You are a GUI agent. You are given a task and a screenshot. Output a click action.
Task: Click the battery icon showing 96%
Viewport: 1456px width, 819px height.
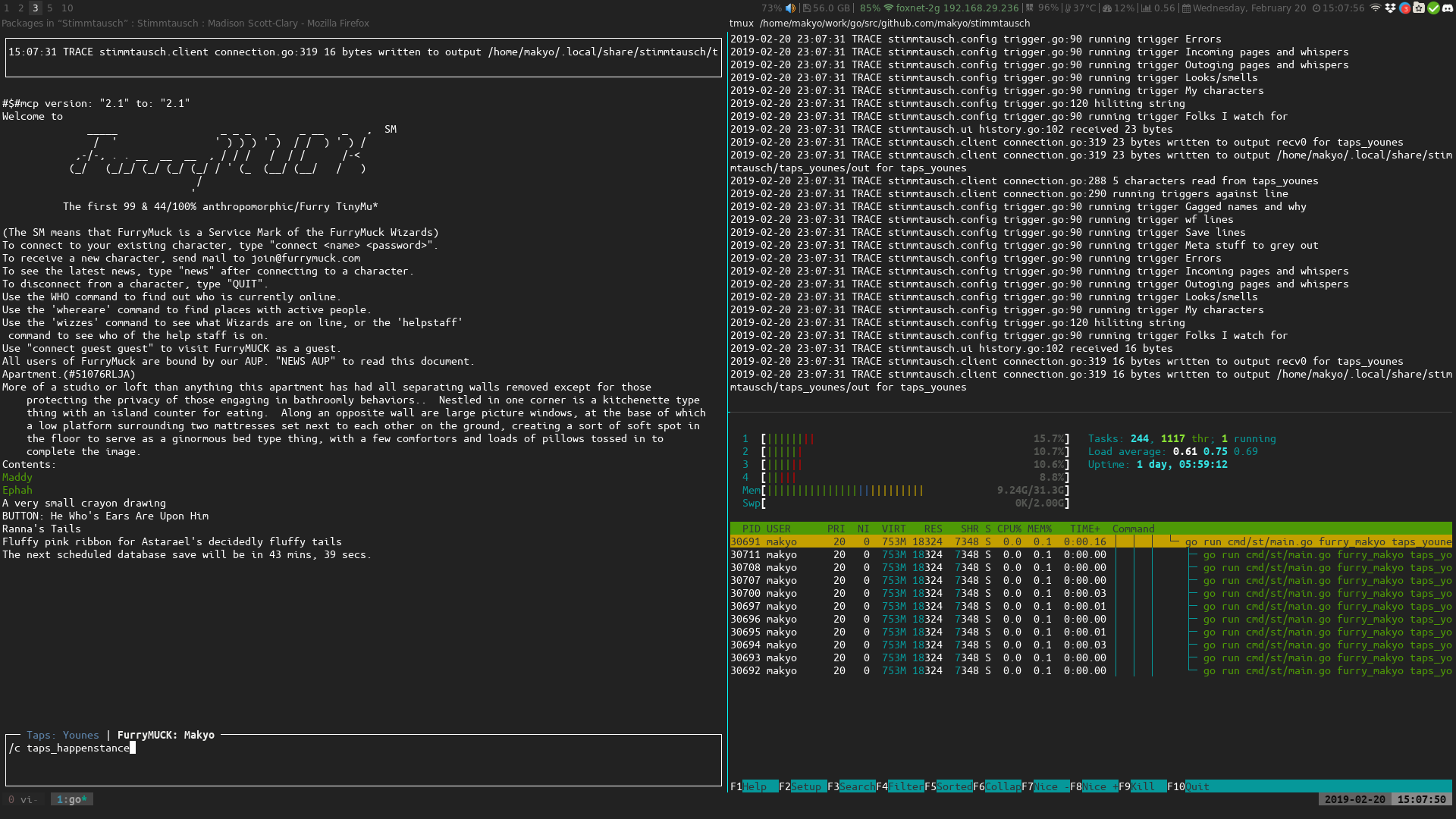pos(1029,8)
